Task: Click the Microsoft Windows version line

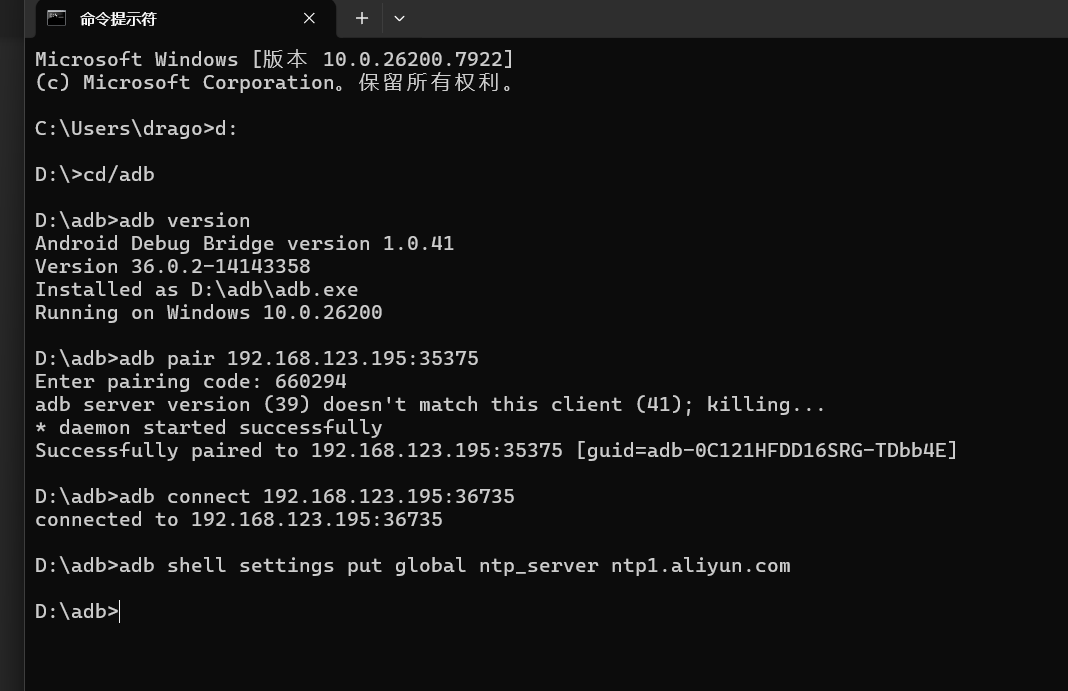Action: pos(274,60)
